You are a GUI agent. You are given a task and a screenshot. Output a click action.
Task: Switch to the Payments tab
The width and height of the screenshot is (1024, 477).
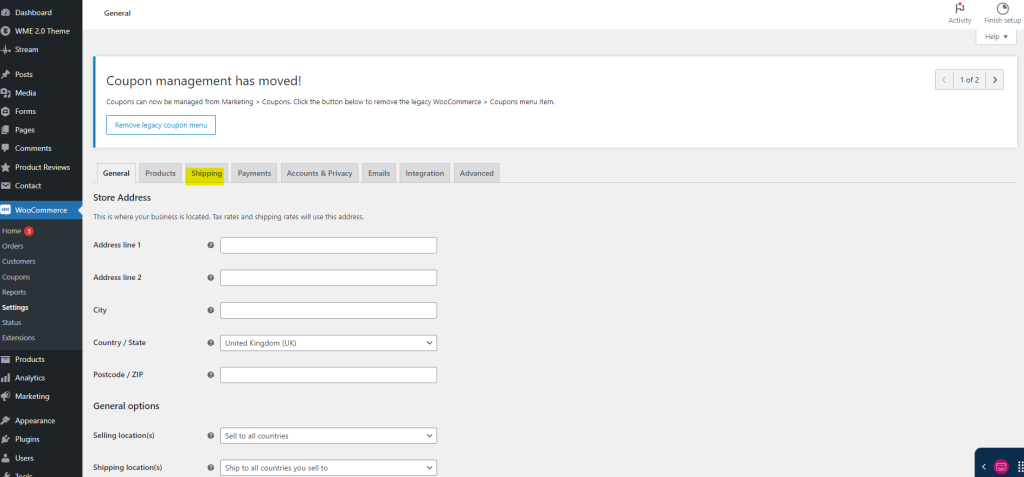pos(254,173)
